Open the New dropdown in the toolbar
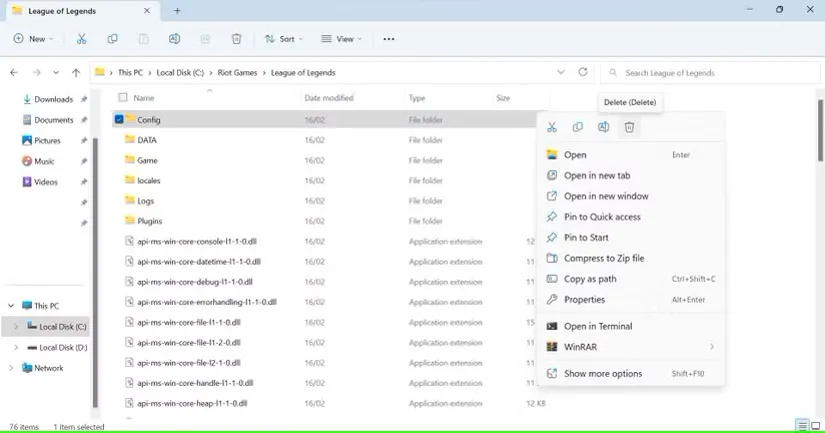The image size is (825, 433). 34,39
